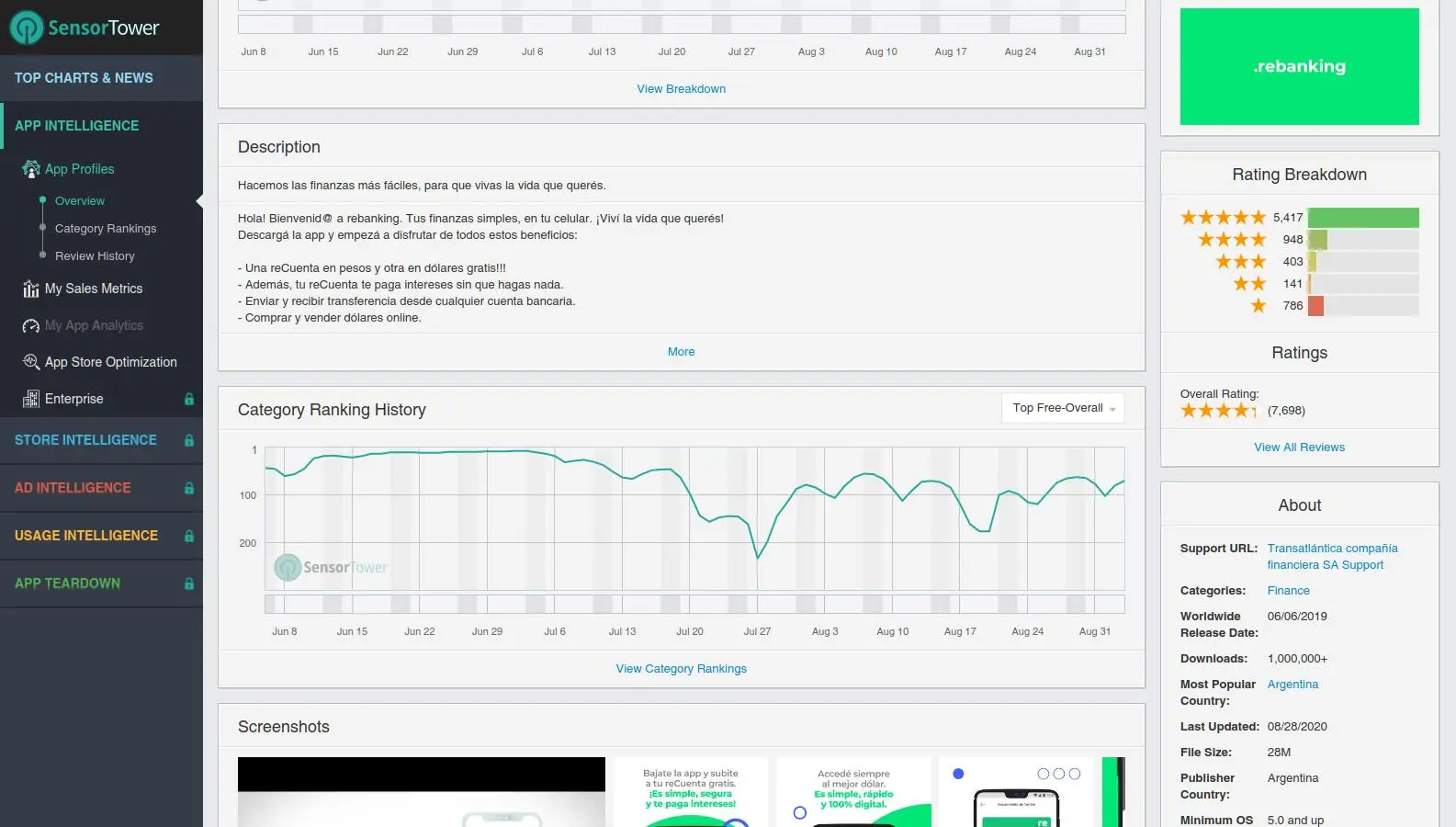The width and height of the screenshot is (1456, 827).
Task: Click the App Profiles icon in sidebar
Action: click(x=31, y=169)
